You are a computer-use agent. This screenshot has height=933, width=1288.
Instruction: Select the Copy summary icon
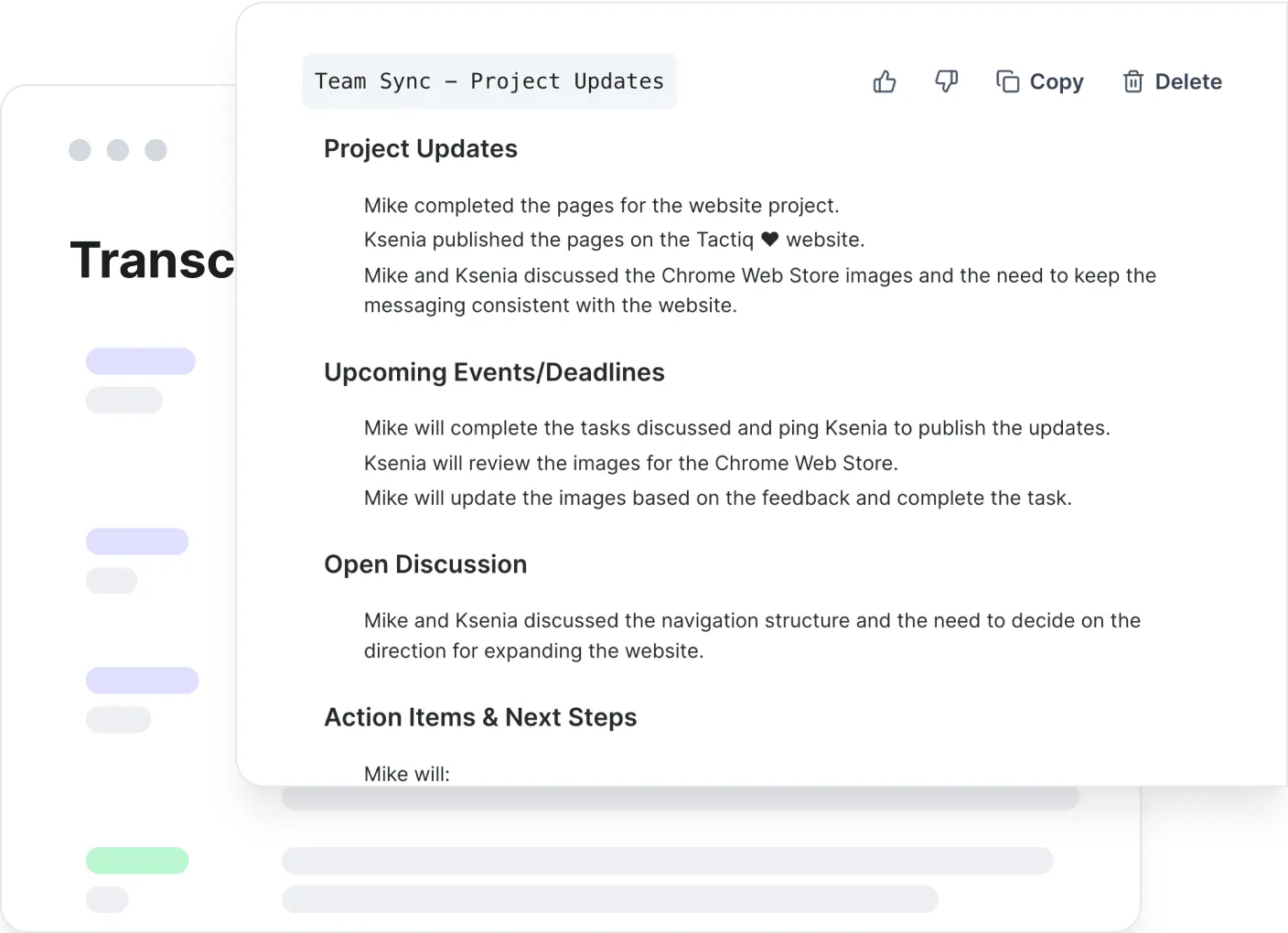click(1006, 81)
